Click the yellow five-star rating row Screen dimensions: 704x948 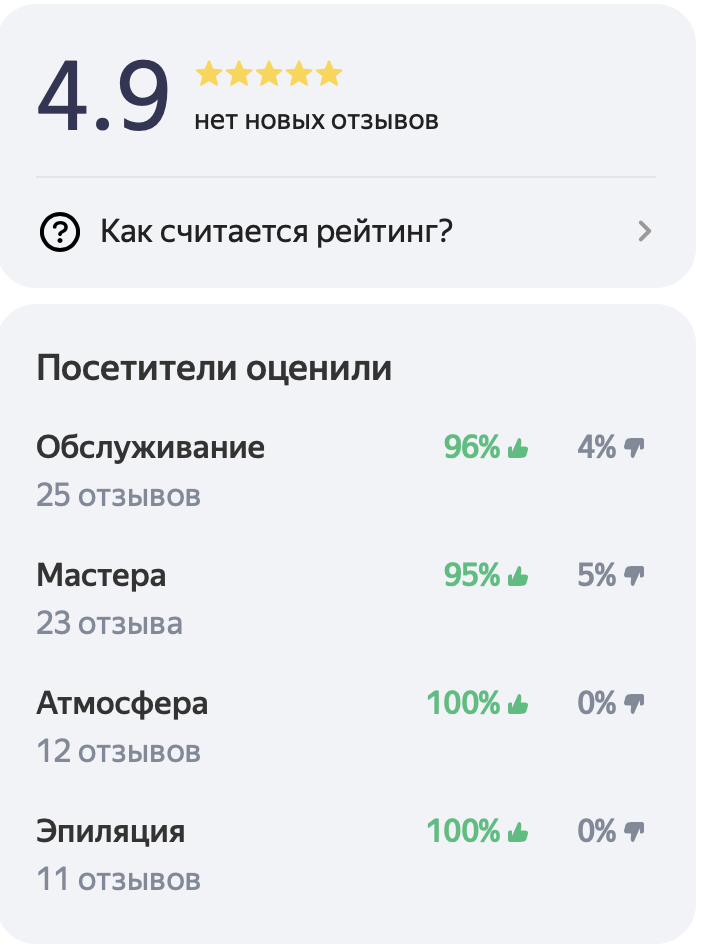[269, 74]
